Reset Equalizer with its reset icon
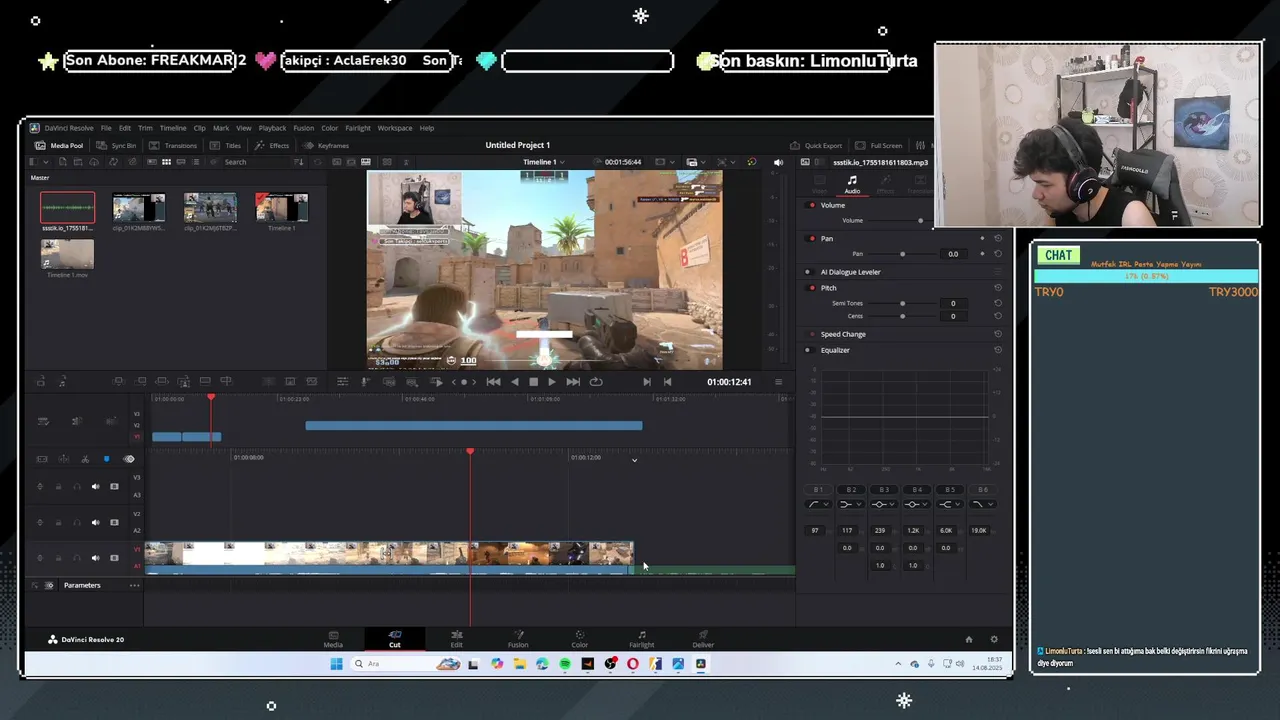The image size is (1280, 720). [x=997, y=350]
